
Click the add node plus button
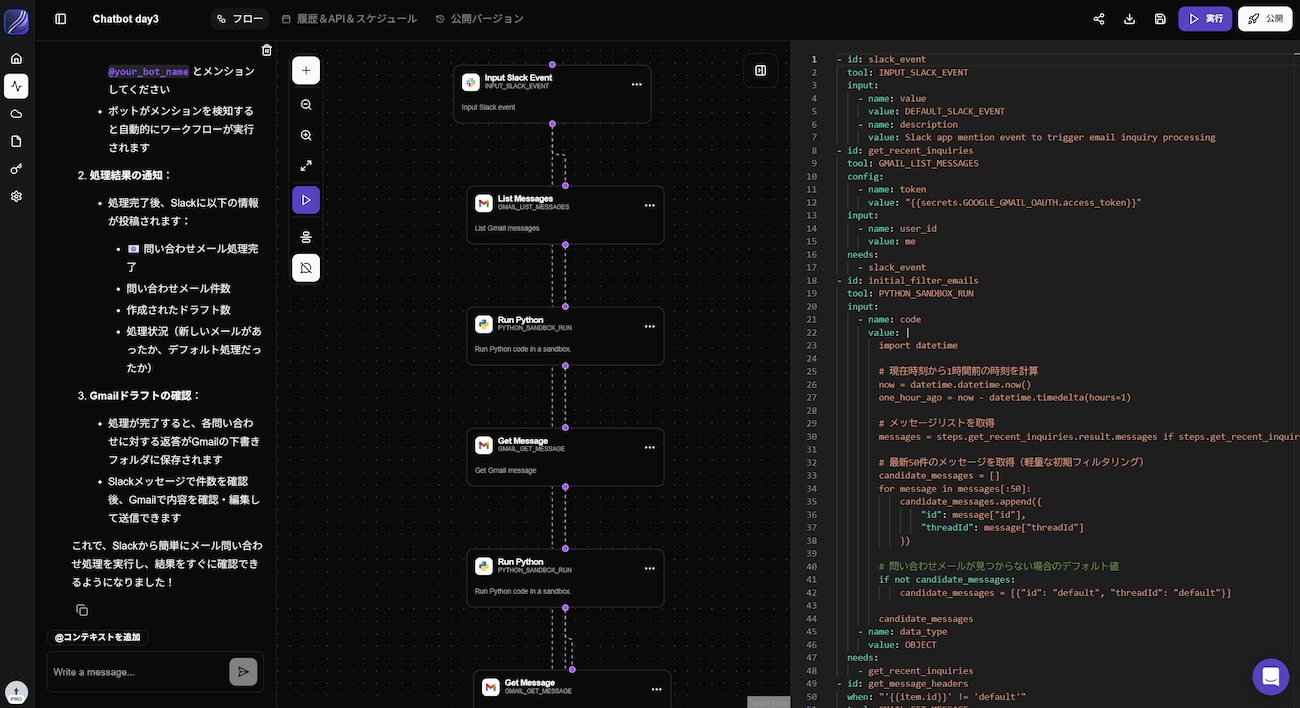306,70
